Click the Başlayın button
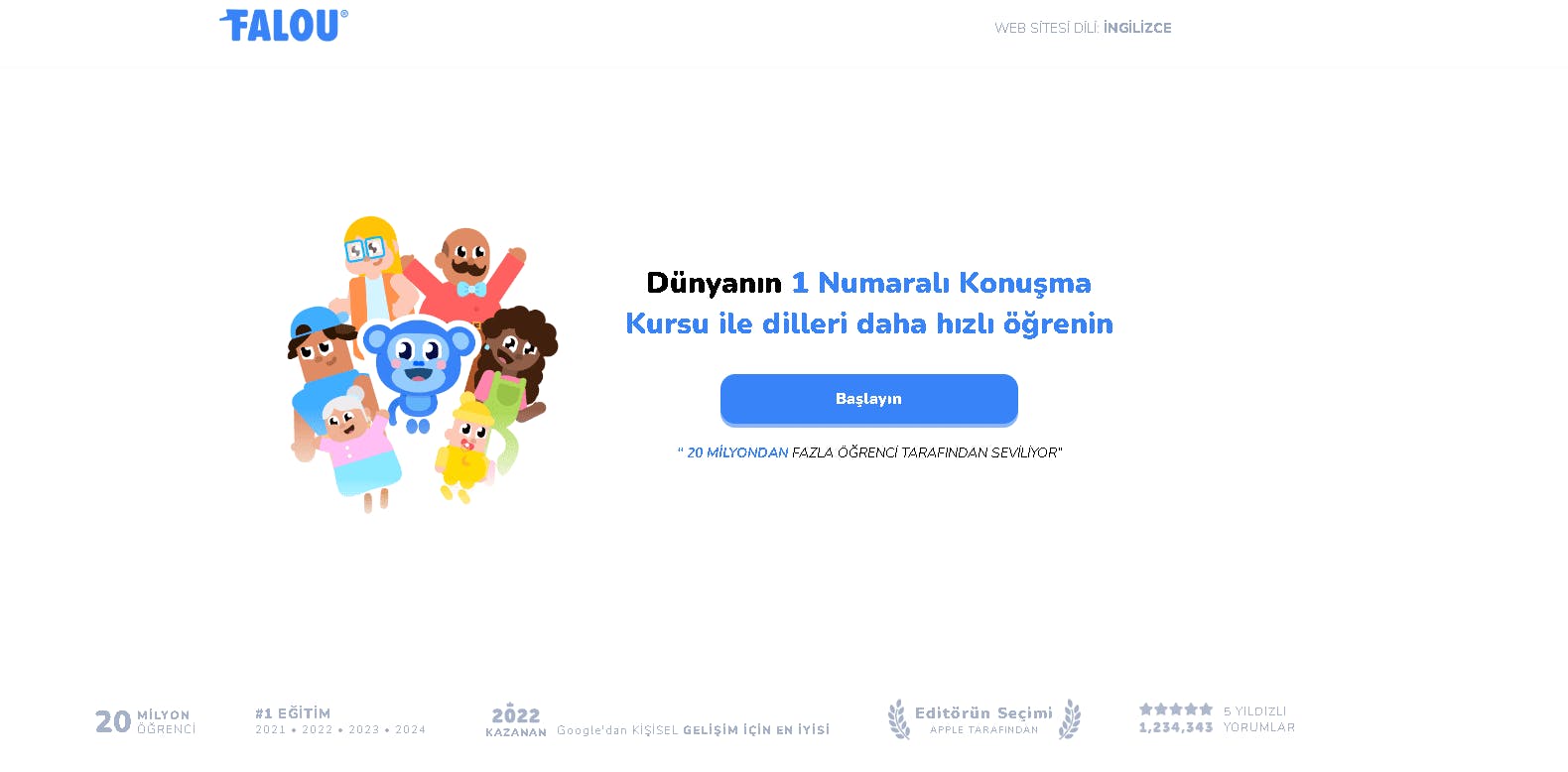The width and height of the screenshot is (1568, 772). 869,399
